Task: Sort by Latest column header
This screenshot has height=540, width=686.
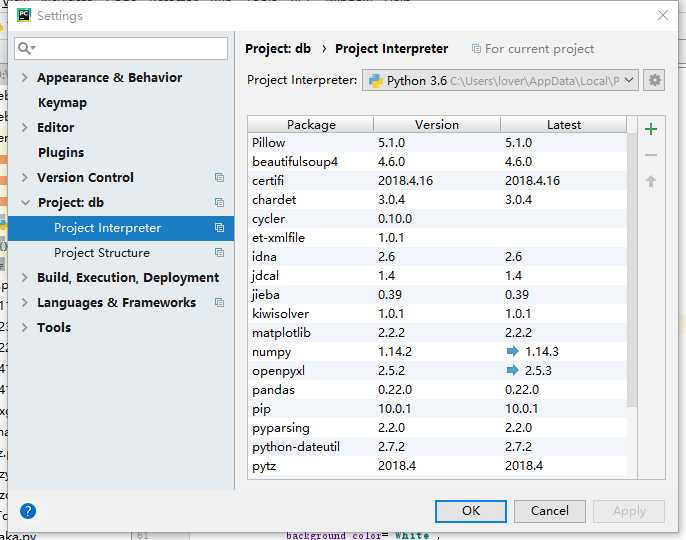Action: [x=564, y=125]
